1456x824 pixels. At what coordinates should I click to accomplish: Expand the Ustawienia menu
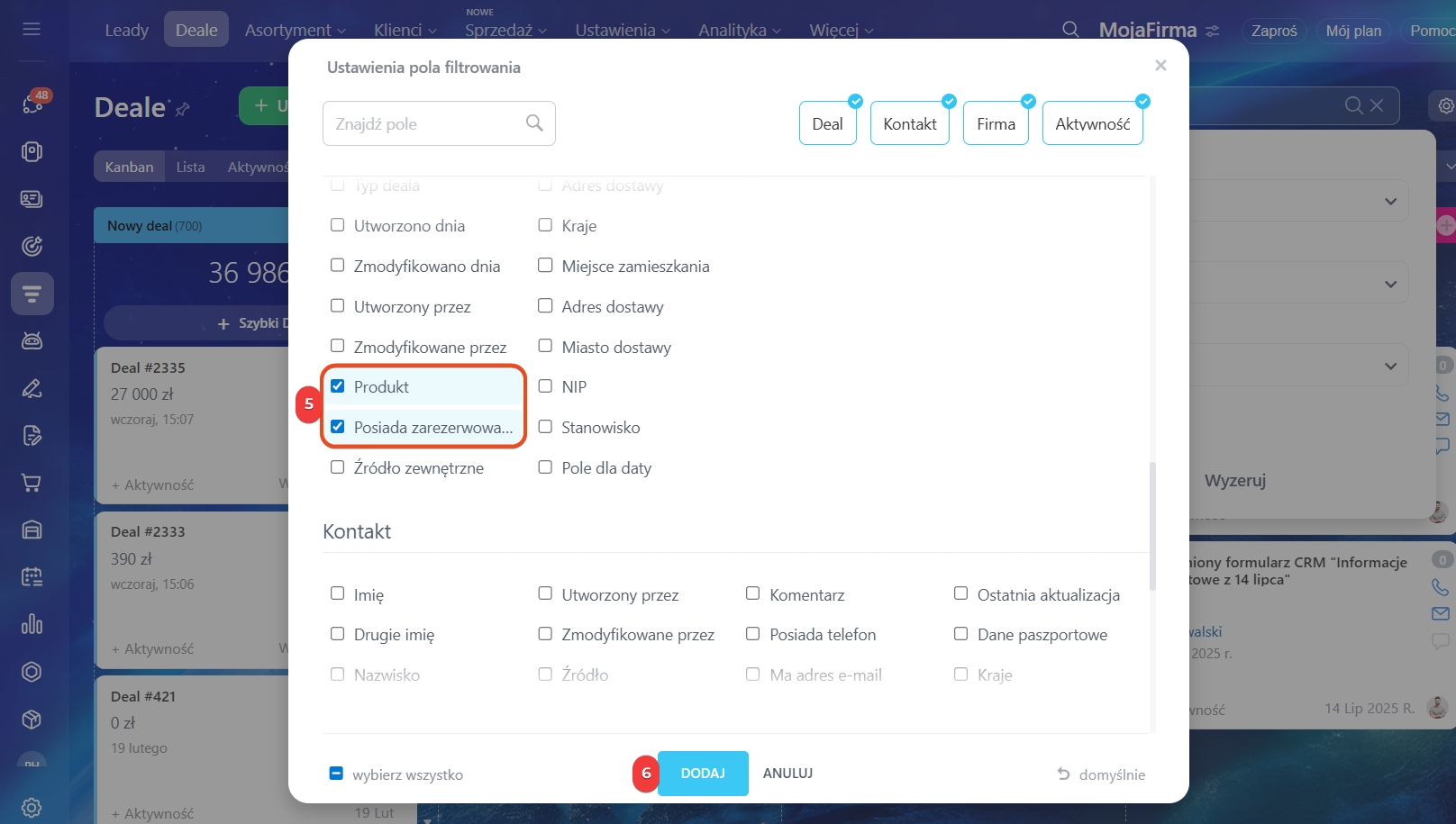click(623, 30)
